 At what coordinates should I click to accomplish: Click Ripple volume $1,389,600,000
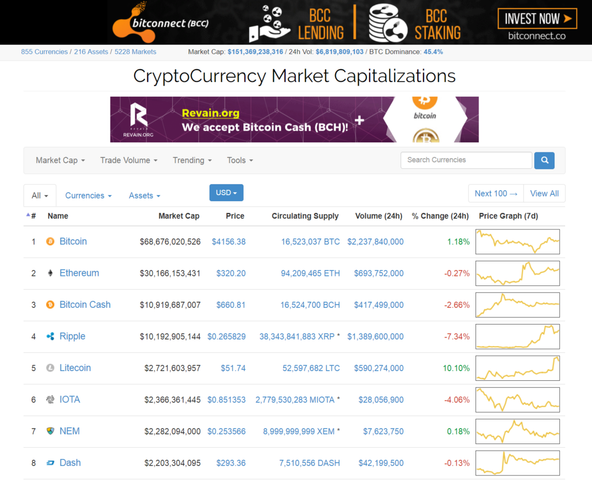pos(375,336)
